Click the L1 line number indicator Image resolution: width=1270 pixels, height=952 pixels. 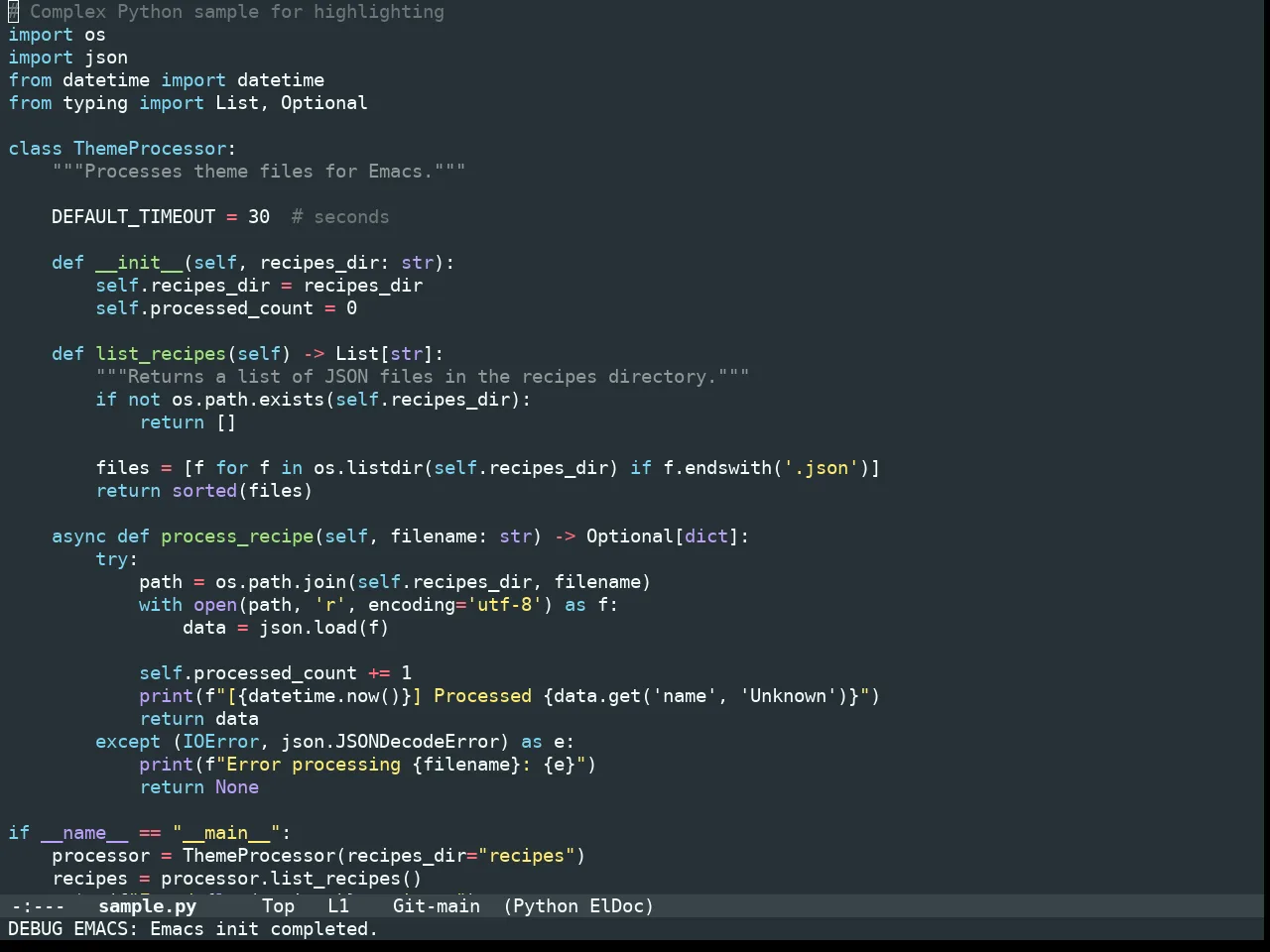[x=338, y=906]
